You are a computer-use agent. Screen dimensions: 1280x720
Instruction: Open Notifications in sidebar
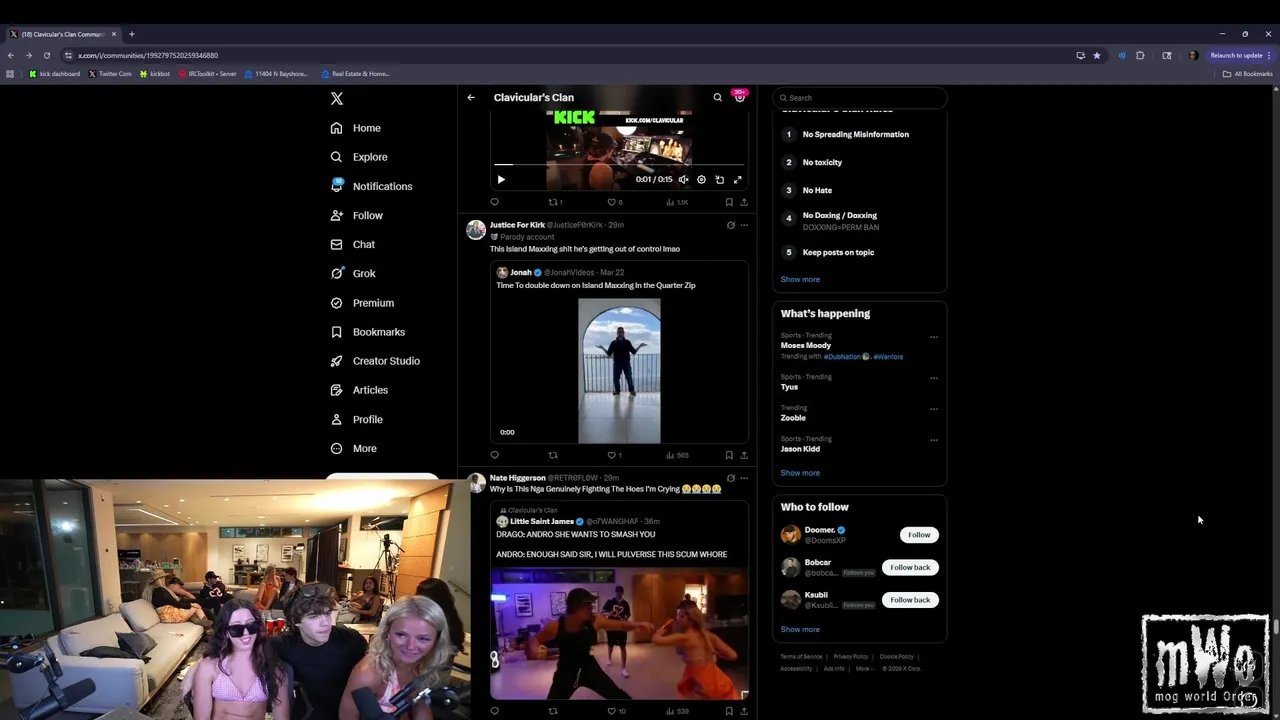pos(371,186)
